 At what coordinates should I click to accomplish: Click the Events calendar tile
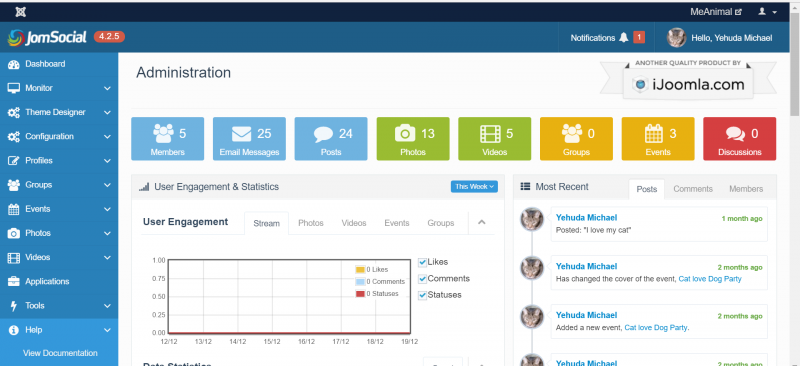tap(658, 139)
